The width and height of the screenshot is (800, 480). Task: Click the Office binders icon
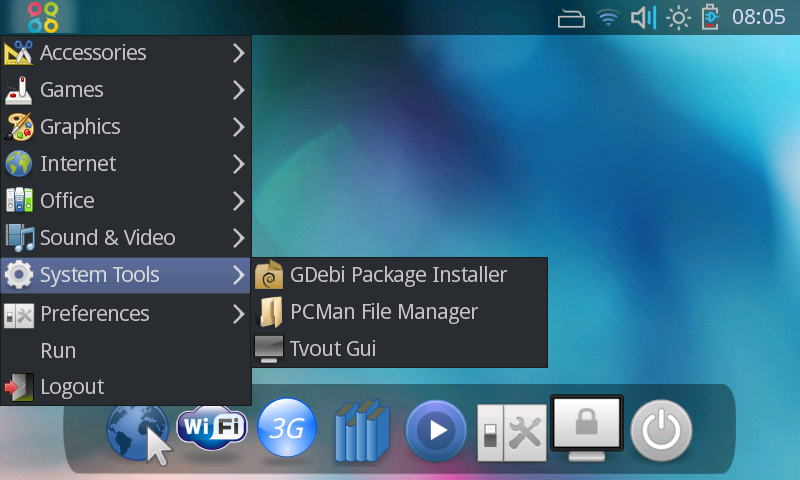tap(19, 200)
